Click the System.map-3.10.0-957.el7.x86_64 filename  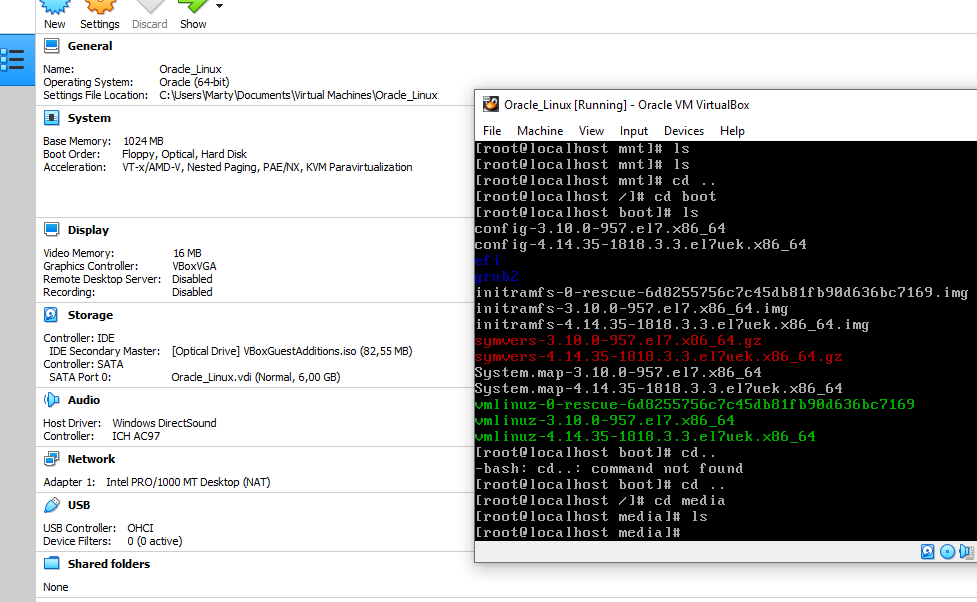pos(618,373)
